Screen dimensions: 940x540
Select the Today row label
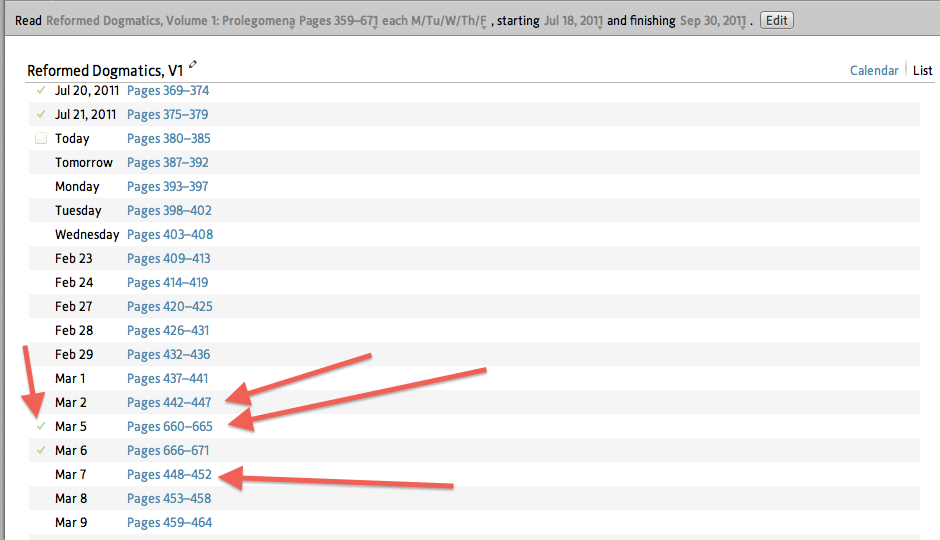(x=72, y=138)
